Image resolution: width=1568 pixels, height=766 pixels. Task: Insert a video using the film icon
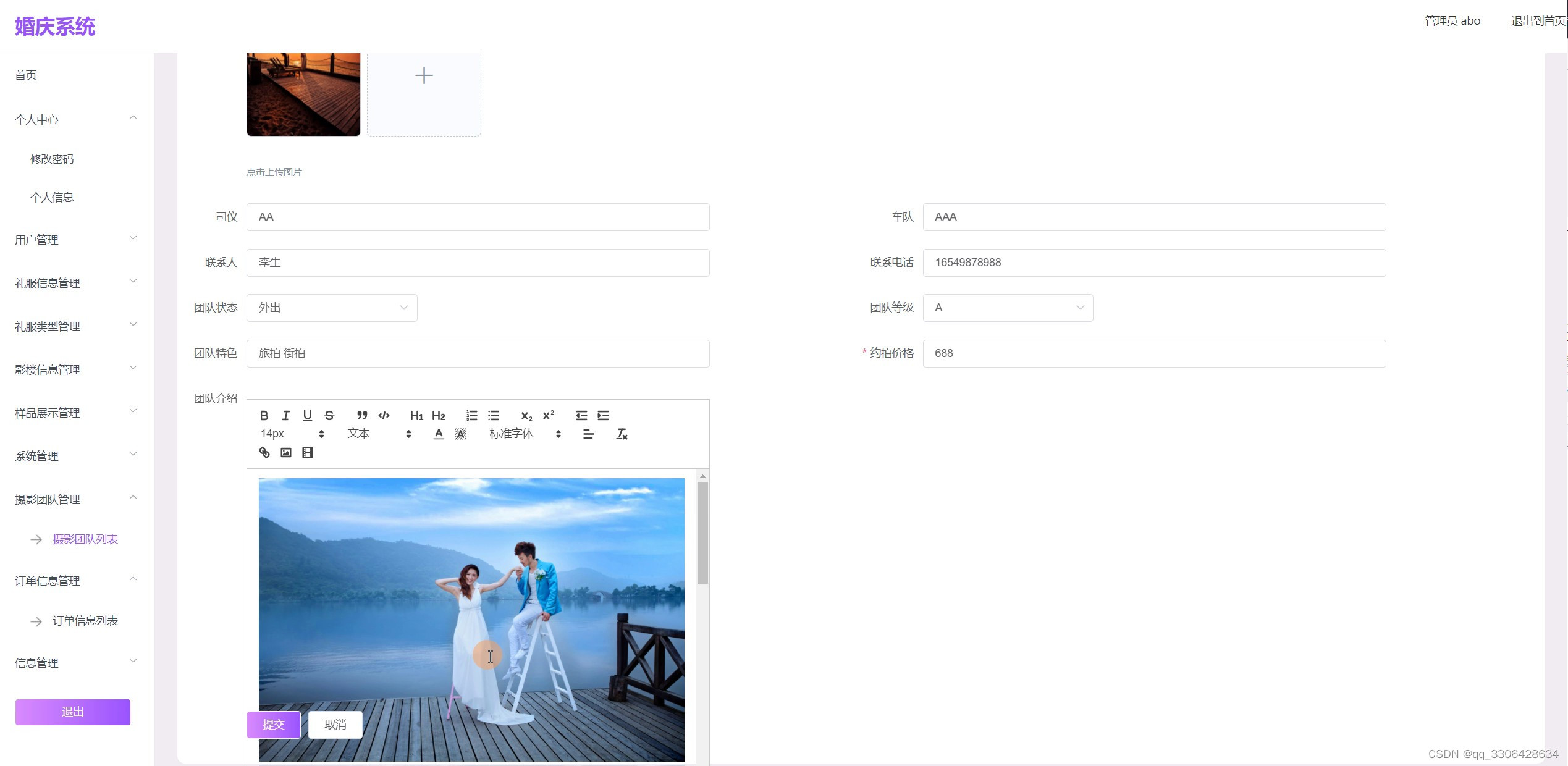pyautogui.click(x=307, y=453)
